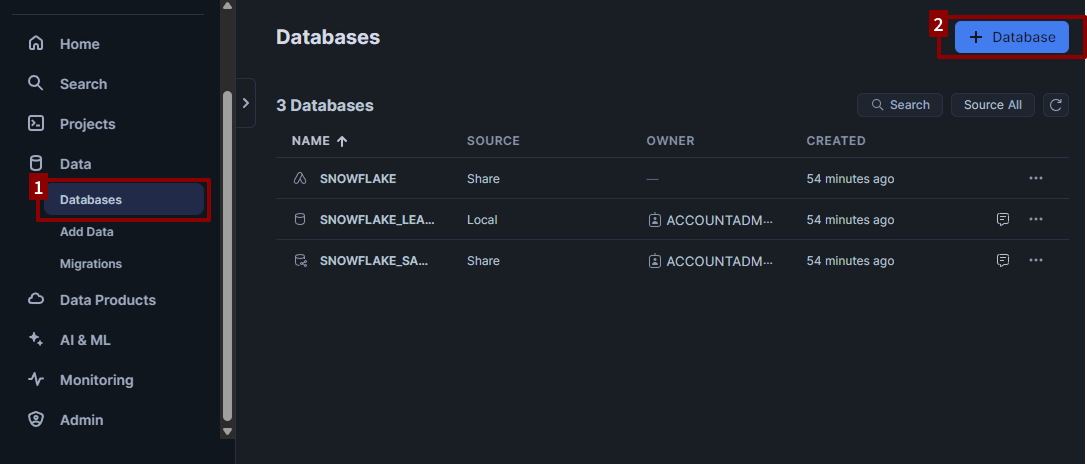Click the AI & ML sparkle icon

click(35, 340)
